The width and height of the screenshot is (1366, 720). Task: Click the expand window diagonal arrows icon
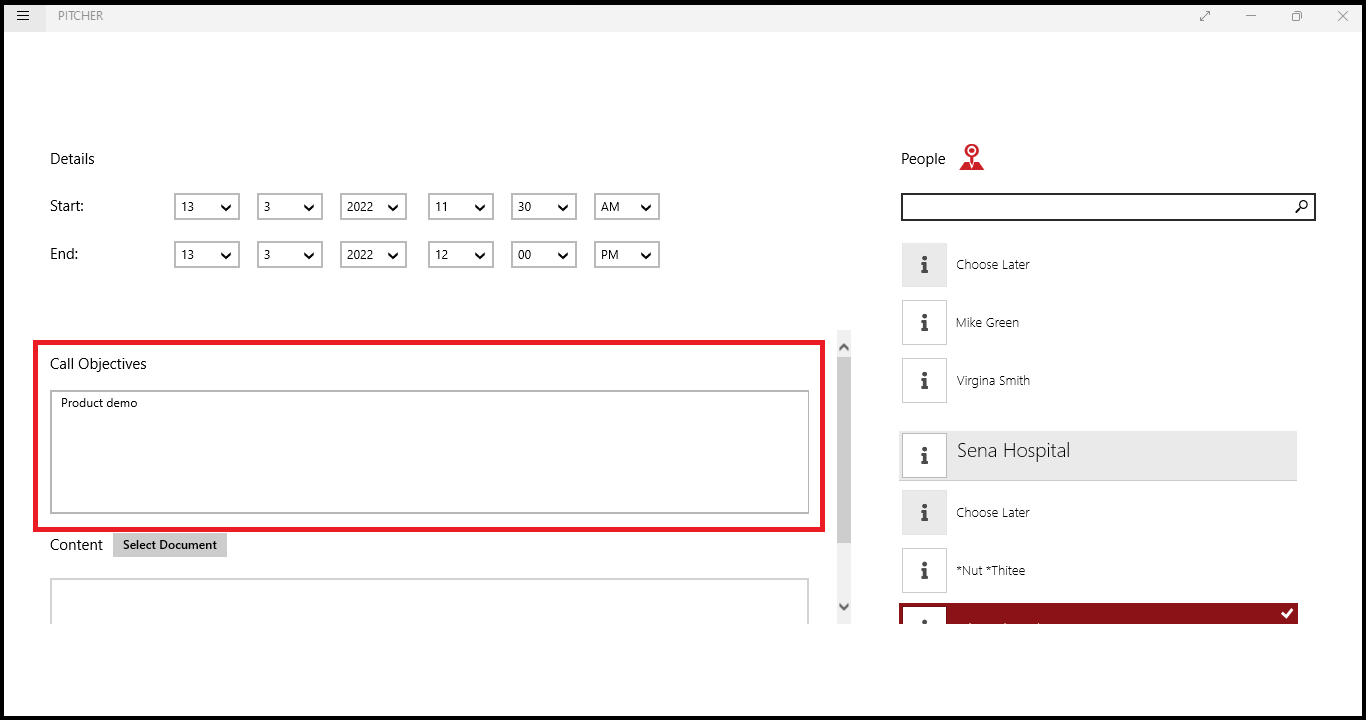point(1204,16)
